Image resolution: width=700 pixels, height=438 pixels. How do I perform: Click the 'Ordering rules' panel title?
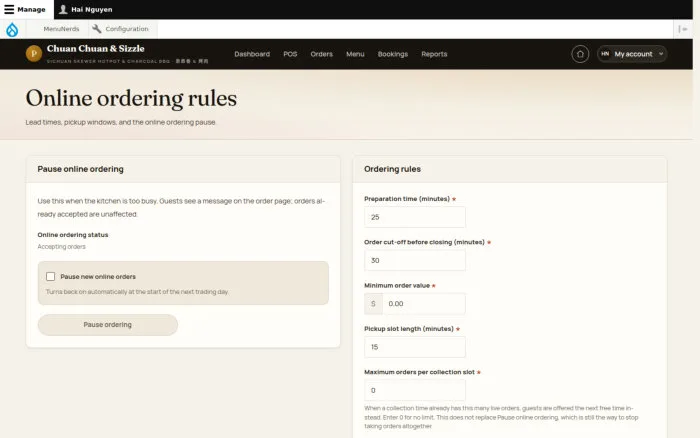pyautogui.click(x=392, y=169)
